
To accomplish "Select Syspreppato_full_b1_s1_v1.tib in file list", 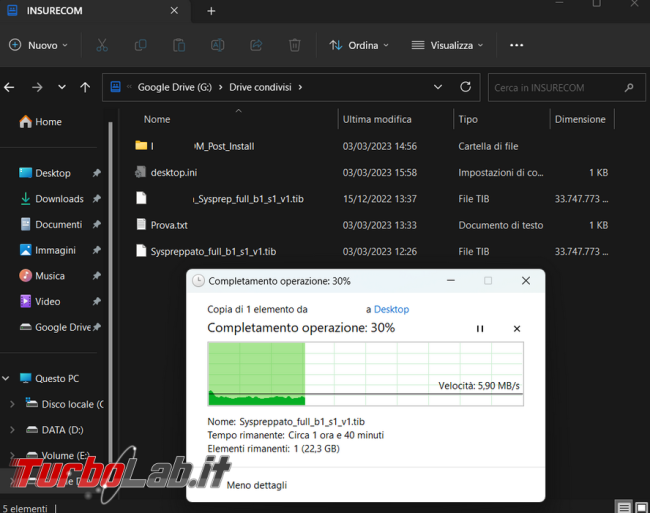I will coord(371,252).
